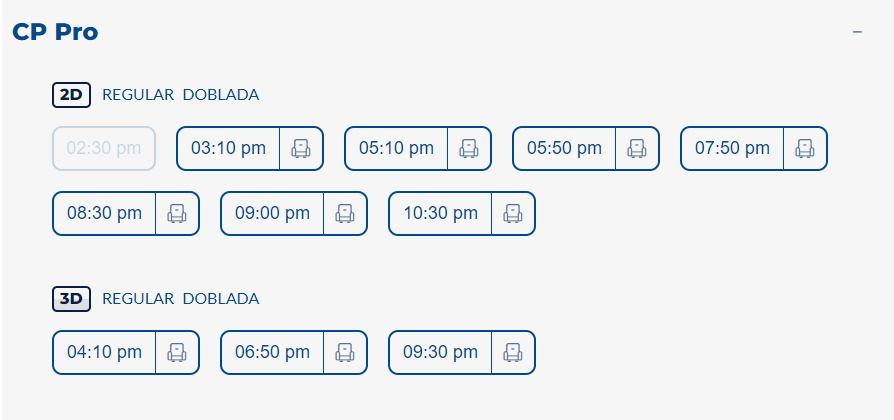This screenshot has width=894, height=420.
Task: Choose the 05:10 pm showtime
Action: click(396, 149)
